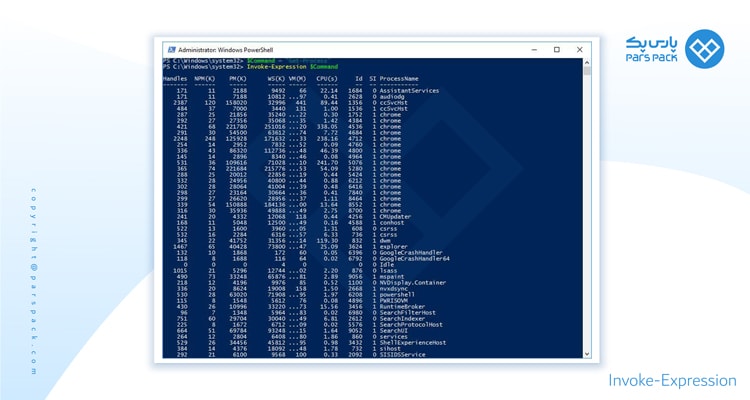Click the Handles column header
This screenshot has width=750, height=400.
click(x=175, y=78)
